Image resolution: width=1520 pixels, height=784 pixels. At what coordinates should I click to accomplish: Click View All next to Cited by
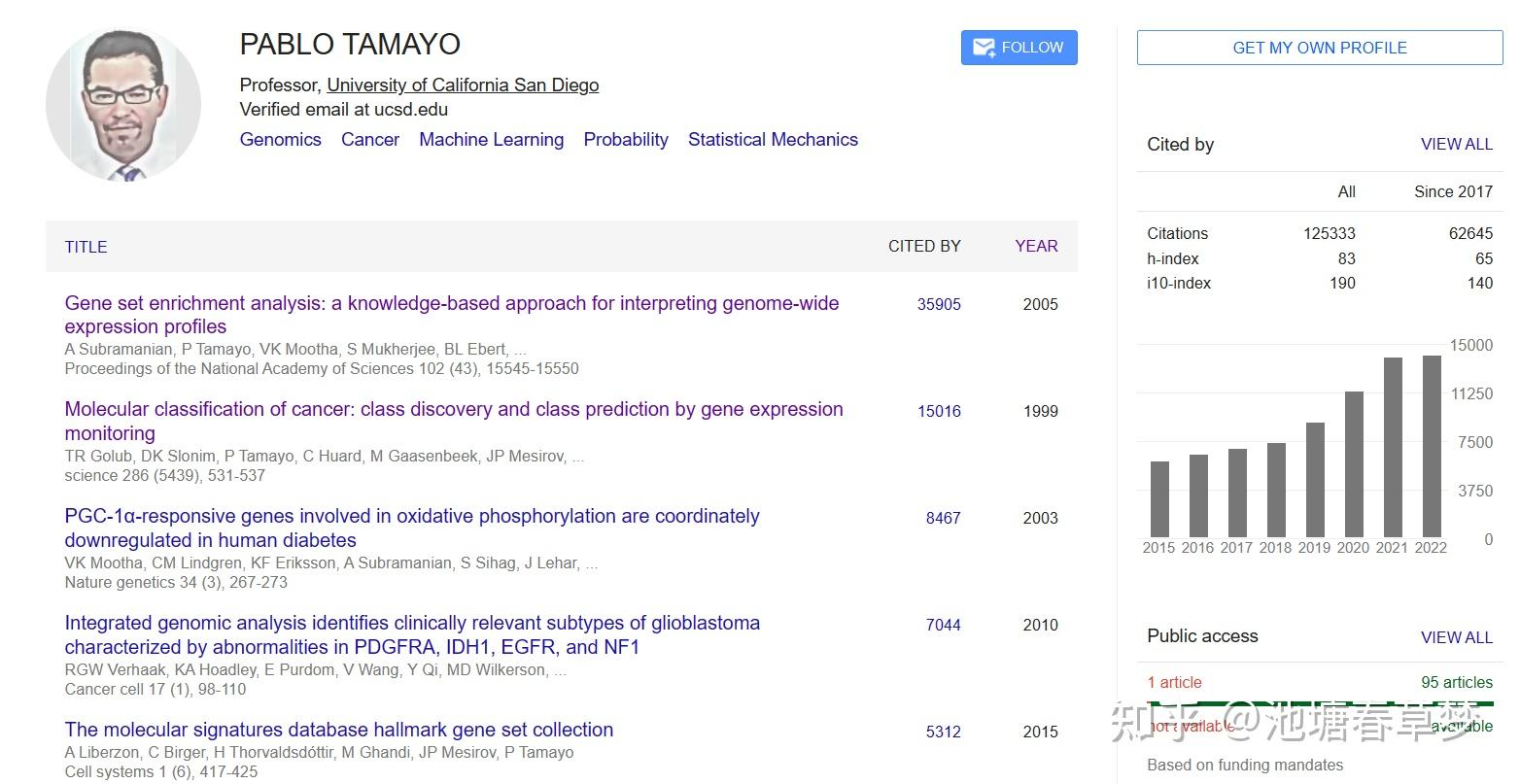(x=1456, y=145)
